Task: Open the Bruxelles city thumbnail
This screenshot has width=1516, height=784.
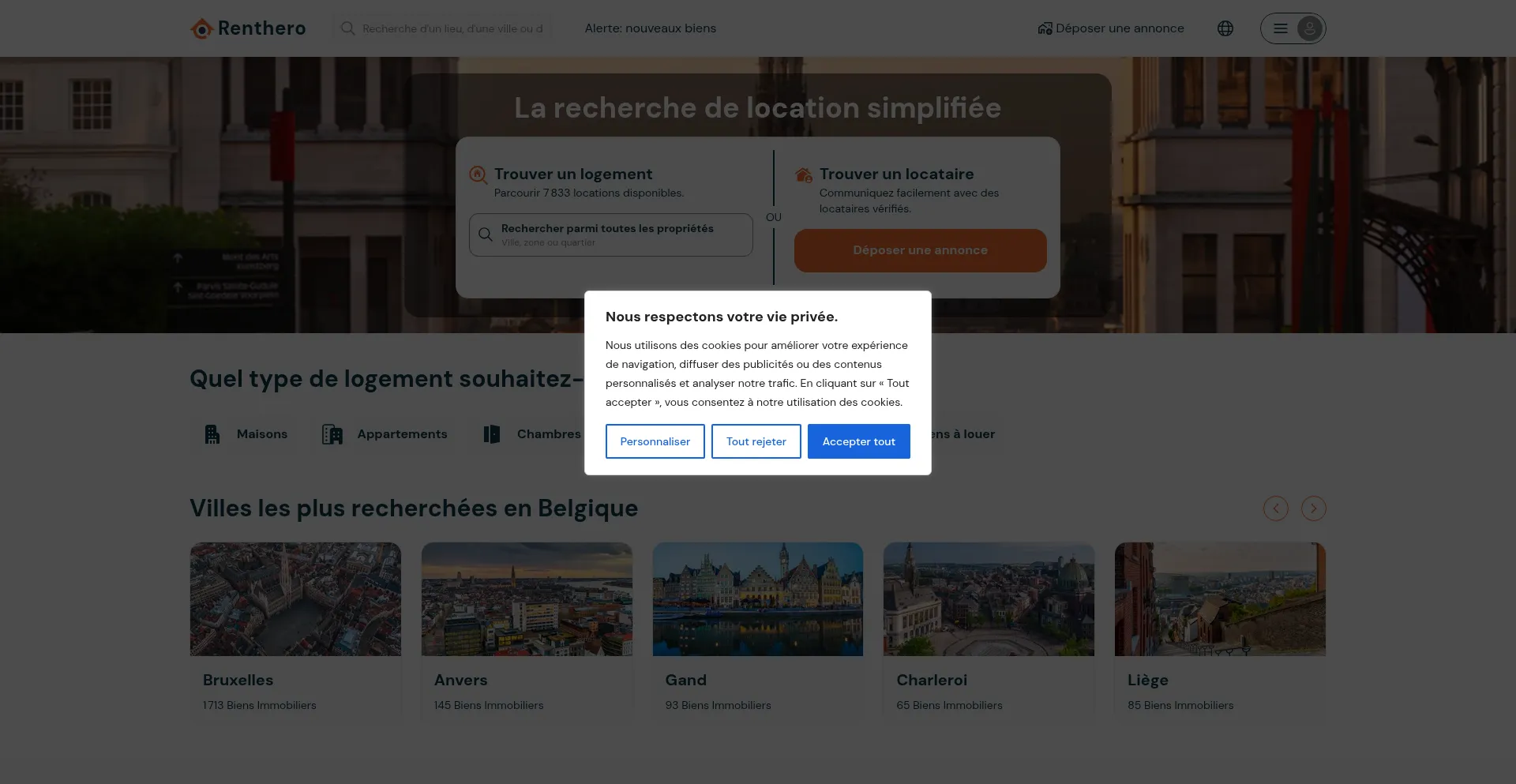Action: (295, 599)
